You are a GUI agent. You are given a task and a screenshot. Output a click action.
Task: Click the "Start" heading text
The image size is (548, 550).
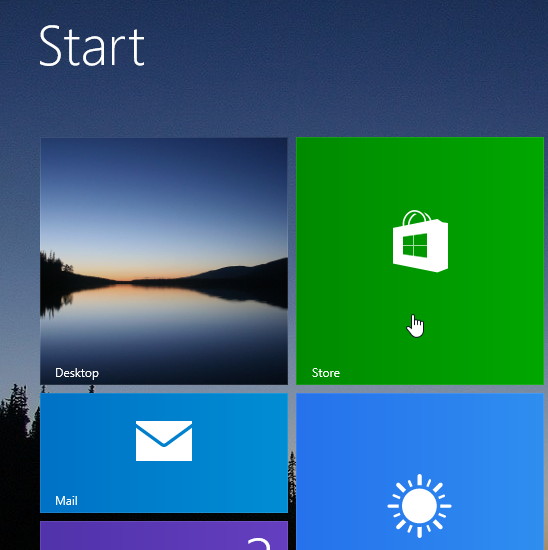(92, 46)
